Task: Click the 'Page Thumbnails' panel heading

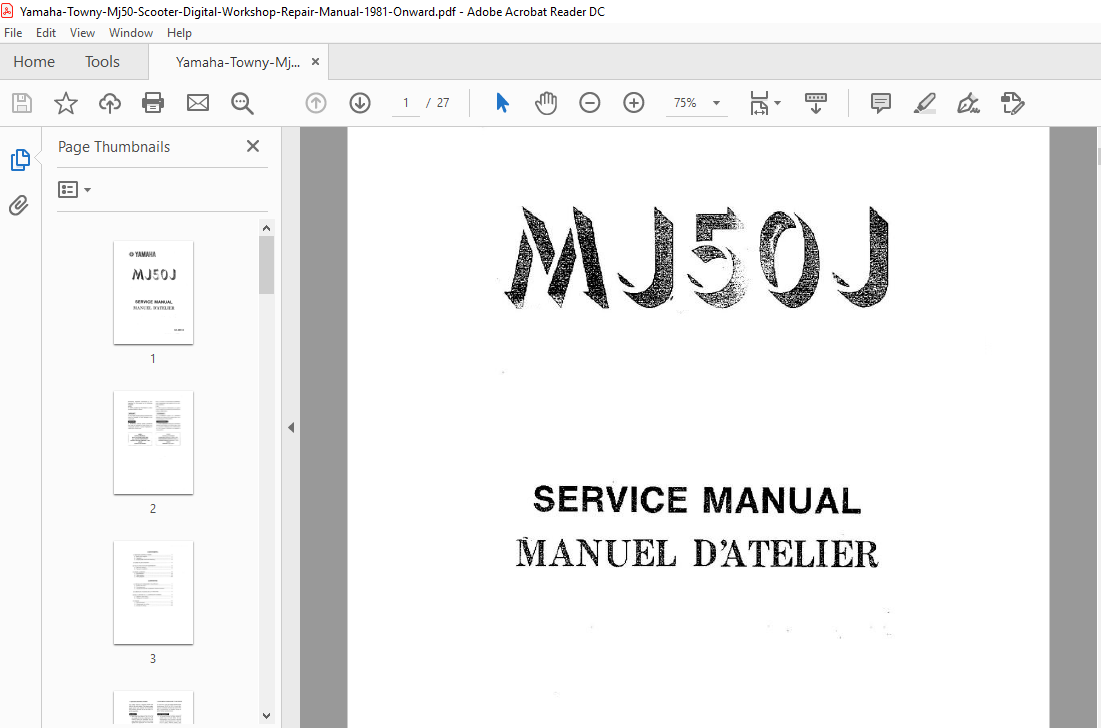Action: point(114,147)
